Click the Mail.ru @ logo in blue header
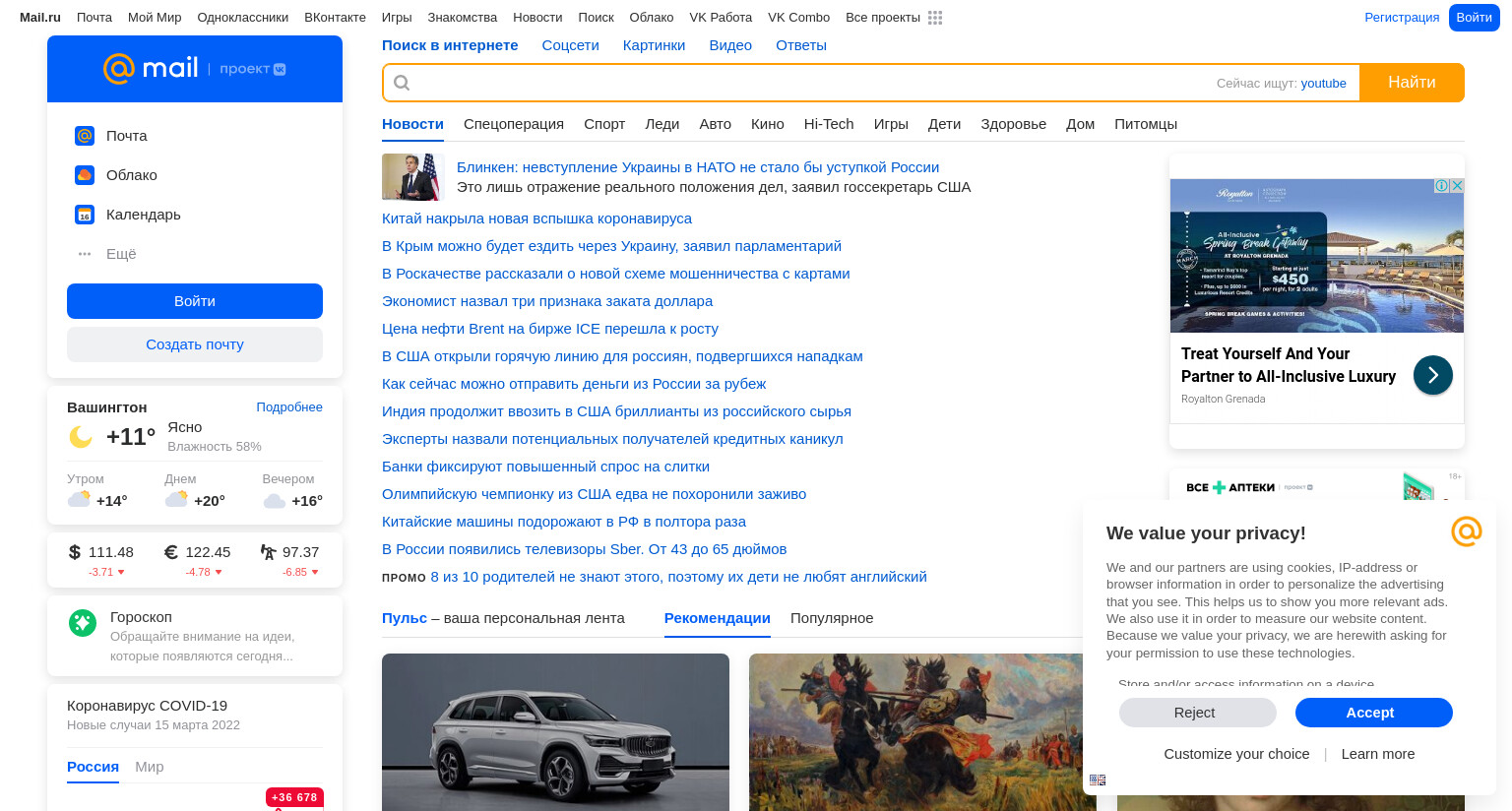Image resolution: width=1512 pixels, height=811 pixels. pos(119,68)
